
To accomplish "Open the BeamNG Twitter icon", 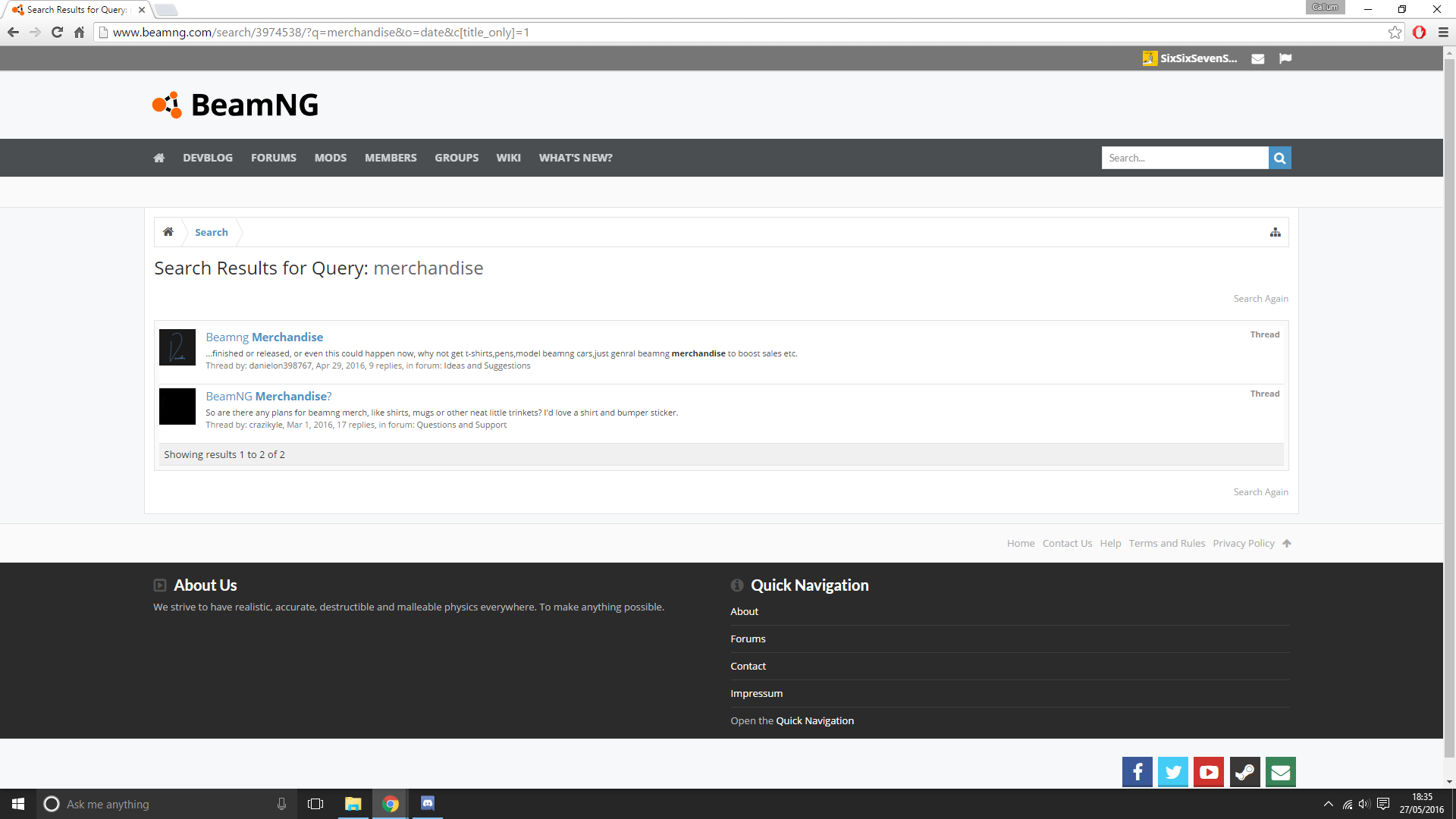I will point(1173,772).
